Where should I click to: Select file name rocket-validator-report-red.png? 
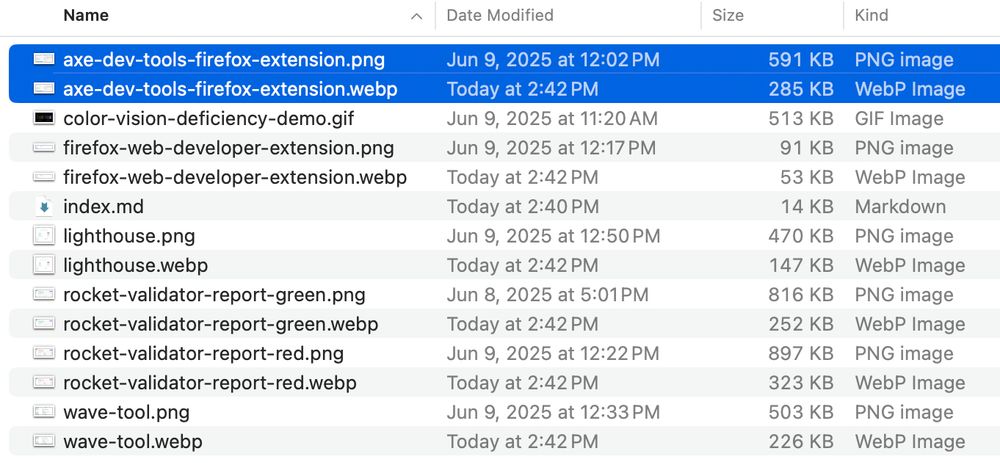(x=203, y=353)
